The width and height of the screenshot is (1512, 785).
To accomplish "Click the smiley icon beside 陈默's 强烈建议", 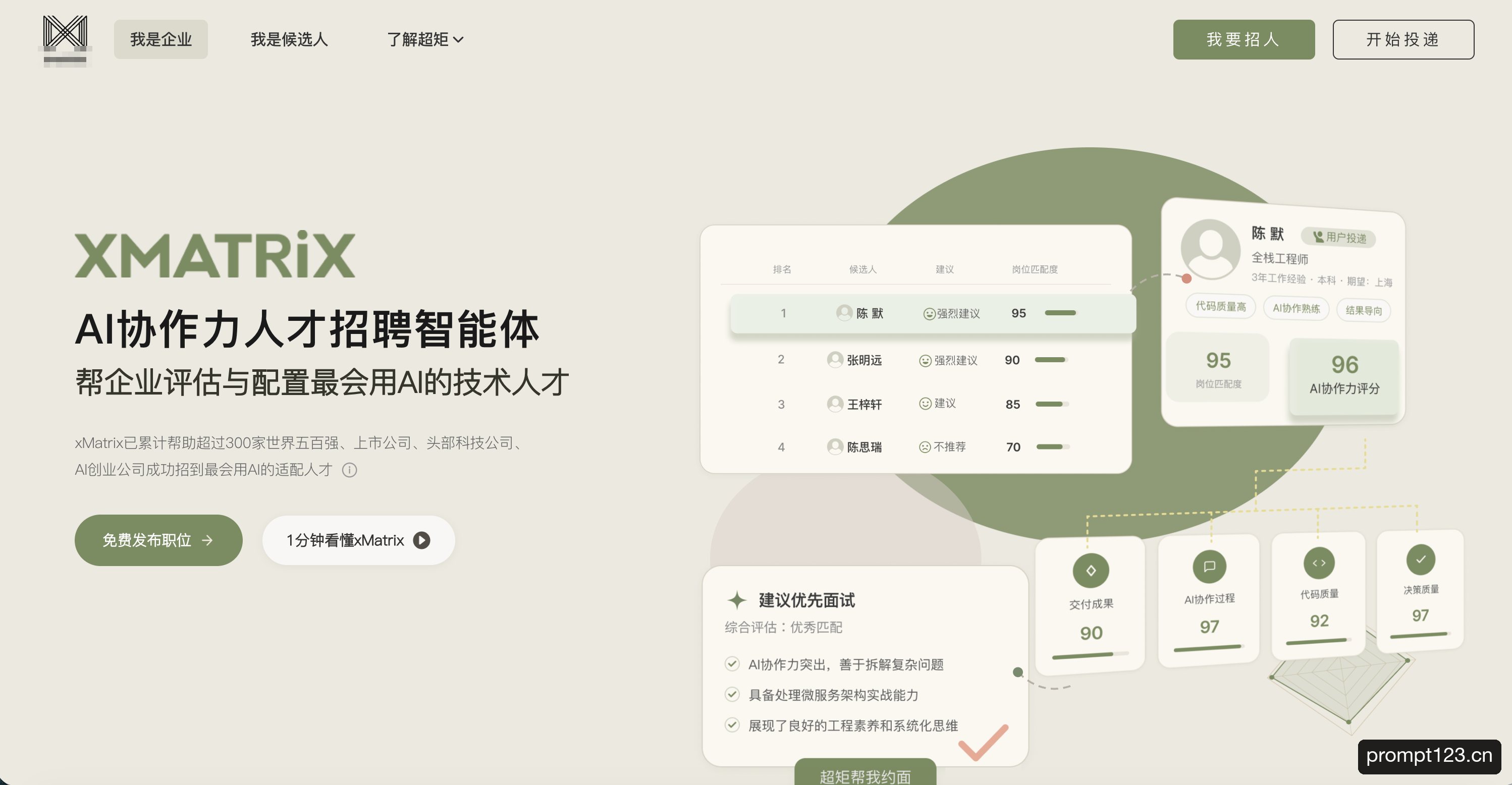I will pos(929,314).
